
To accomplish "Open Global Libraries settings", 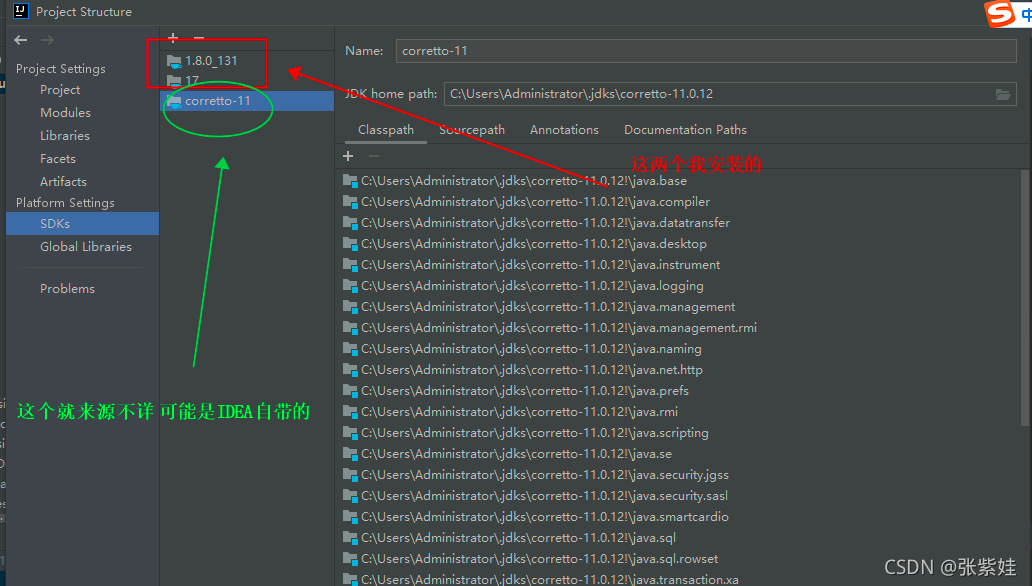I will [86, 247].
